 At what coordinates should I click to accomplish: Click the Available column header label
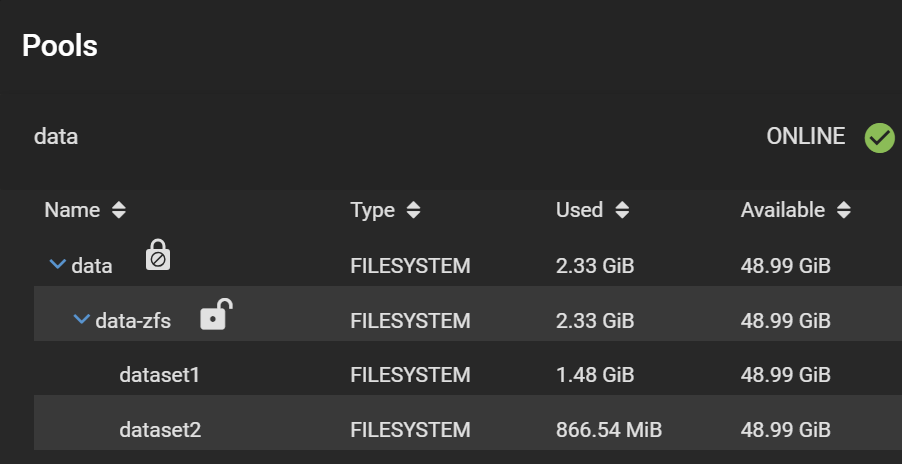pos(782,210)
